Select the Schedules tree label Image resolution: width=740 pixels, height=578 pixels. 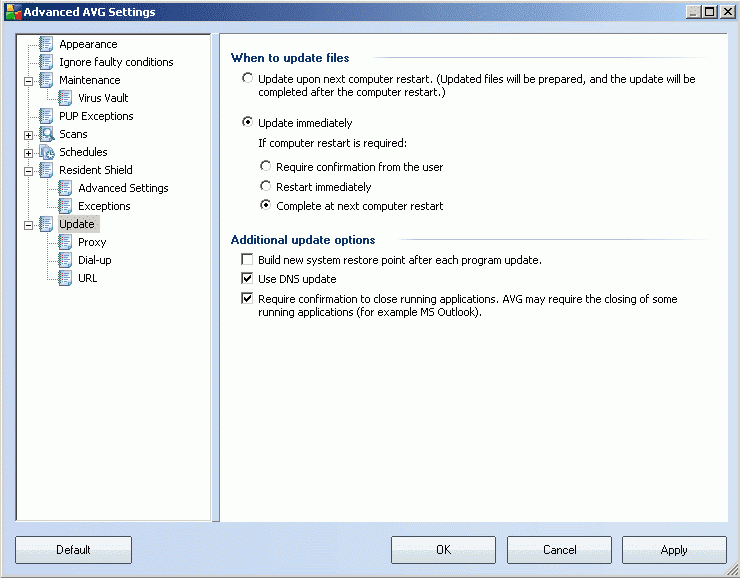(x=83, y=152)
